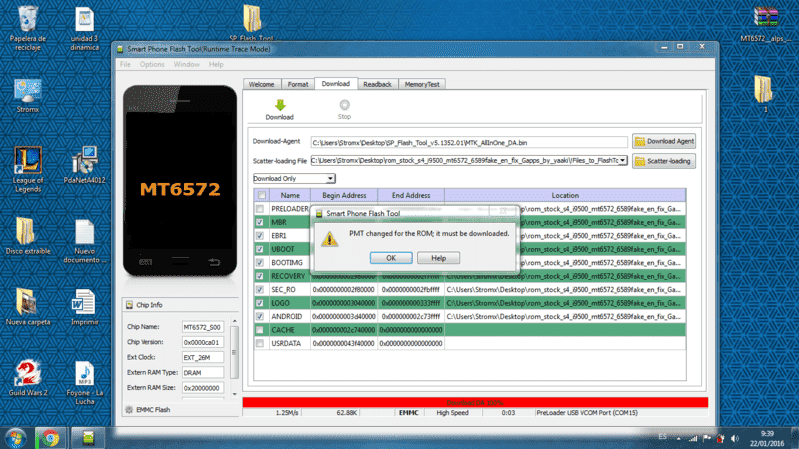
Task: Open the Download Only mode dropdown
Action: click(x=294, y=178)
